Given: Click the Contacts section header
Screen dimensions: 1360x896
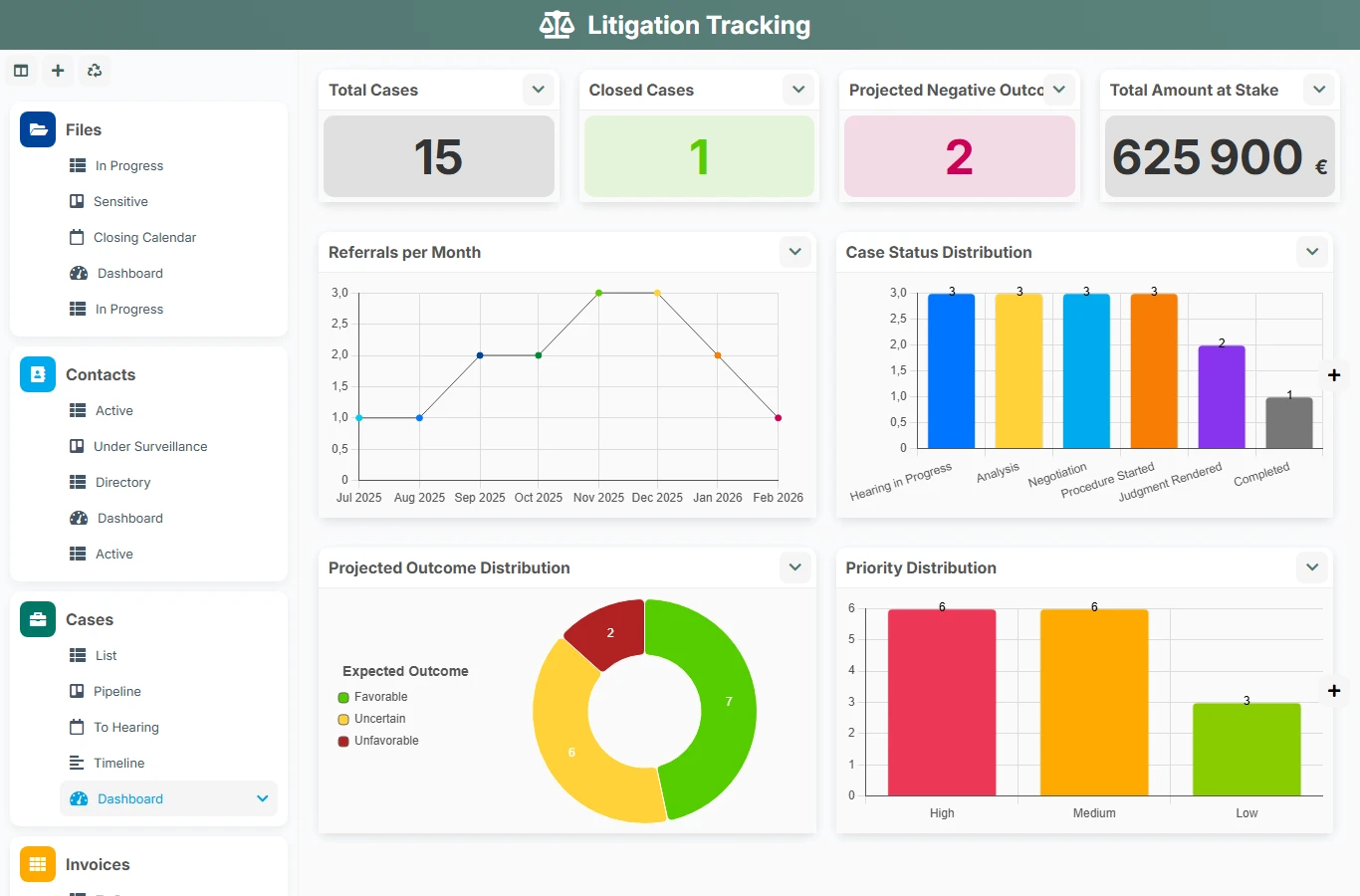Looking at the screenshot, I should (x=101, y=374).
